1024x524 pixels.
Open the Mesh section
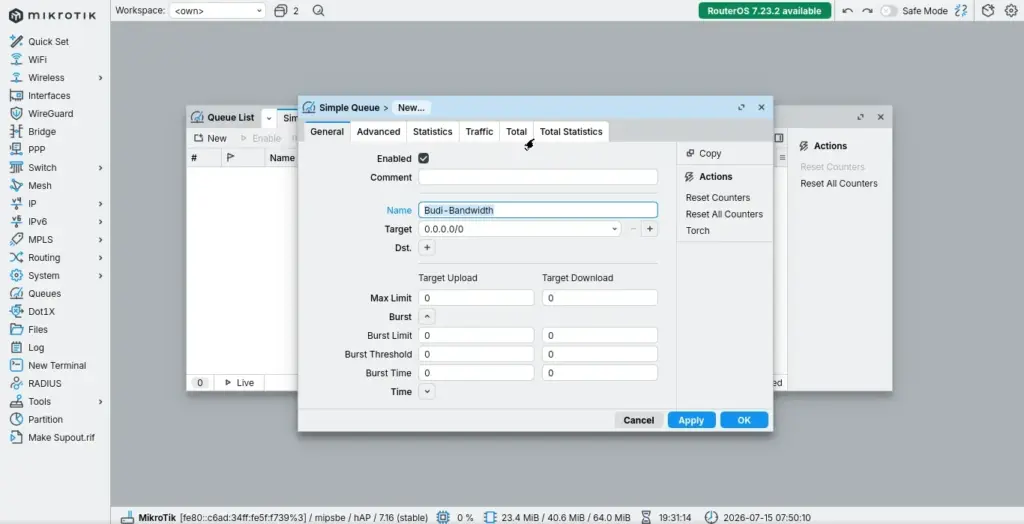(x=39, y=186)
